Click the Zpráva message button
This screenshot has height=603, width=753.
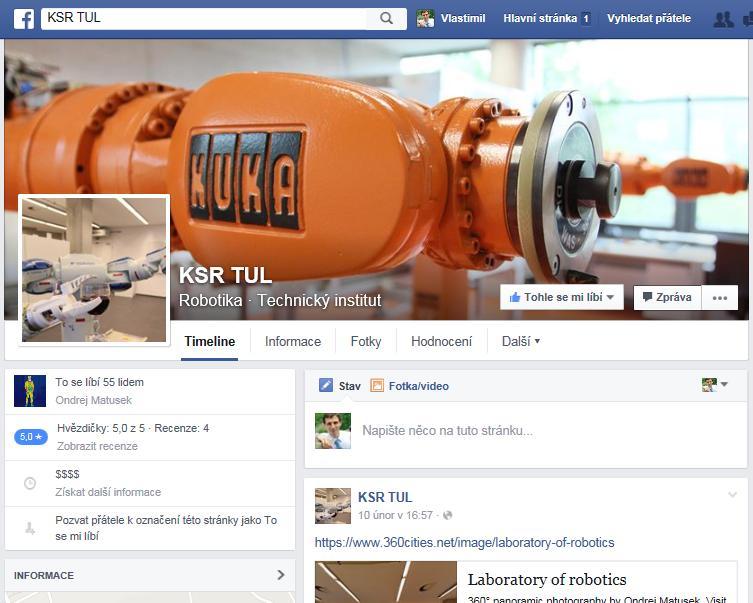coord(668,297)
